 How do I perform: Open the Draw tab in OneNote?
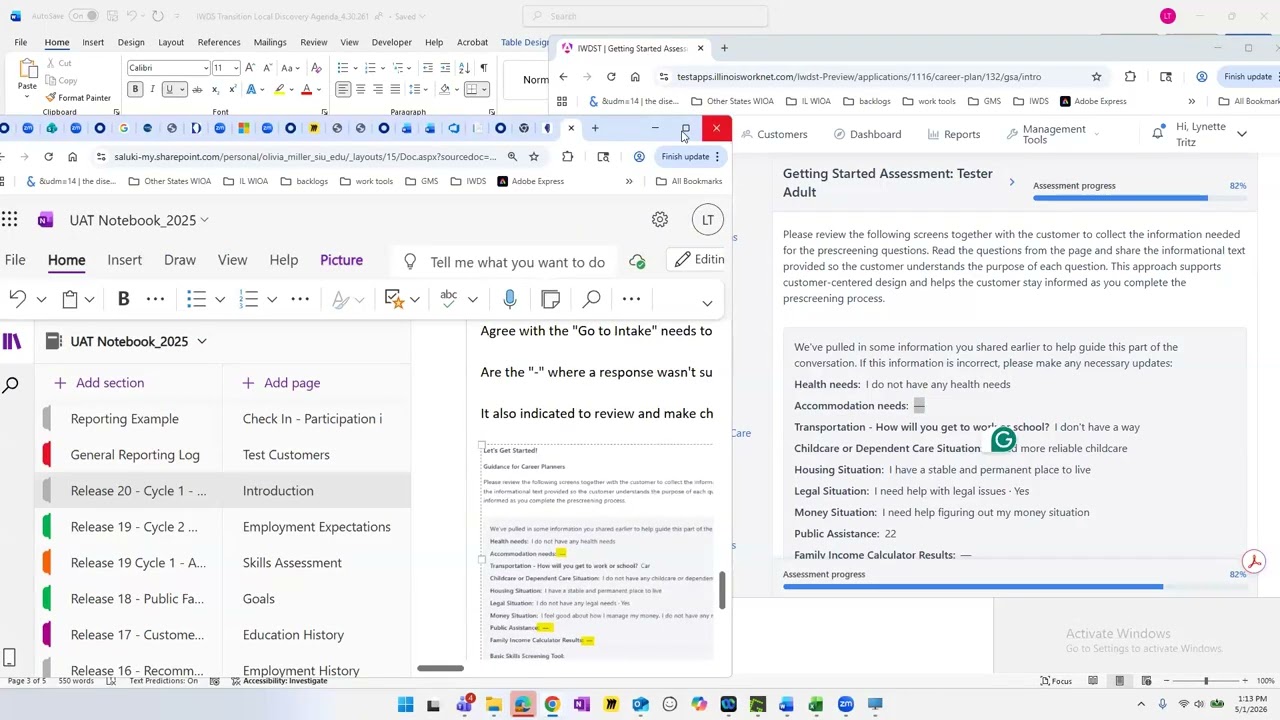coord(180,260)
